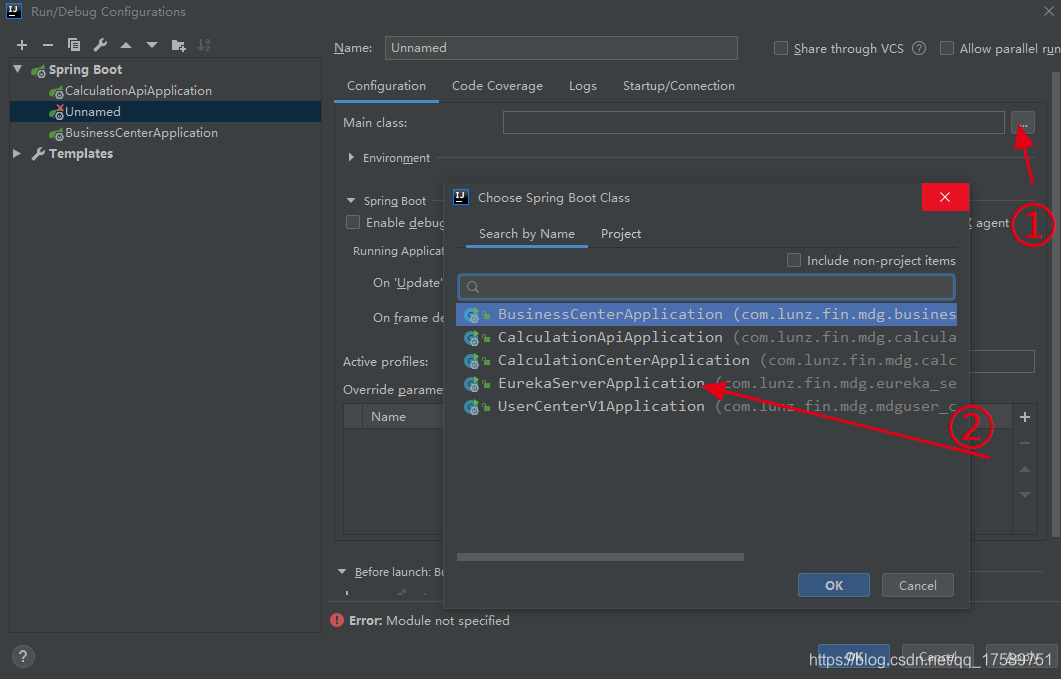1061x679 pixels.
Task: Expand the Templates tree node
Action: 17,154
